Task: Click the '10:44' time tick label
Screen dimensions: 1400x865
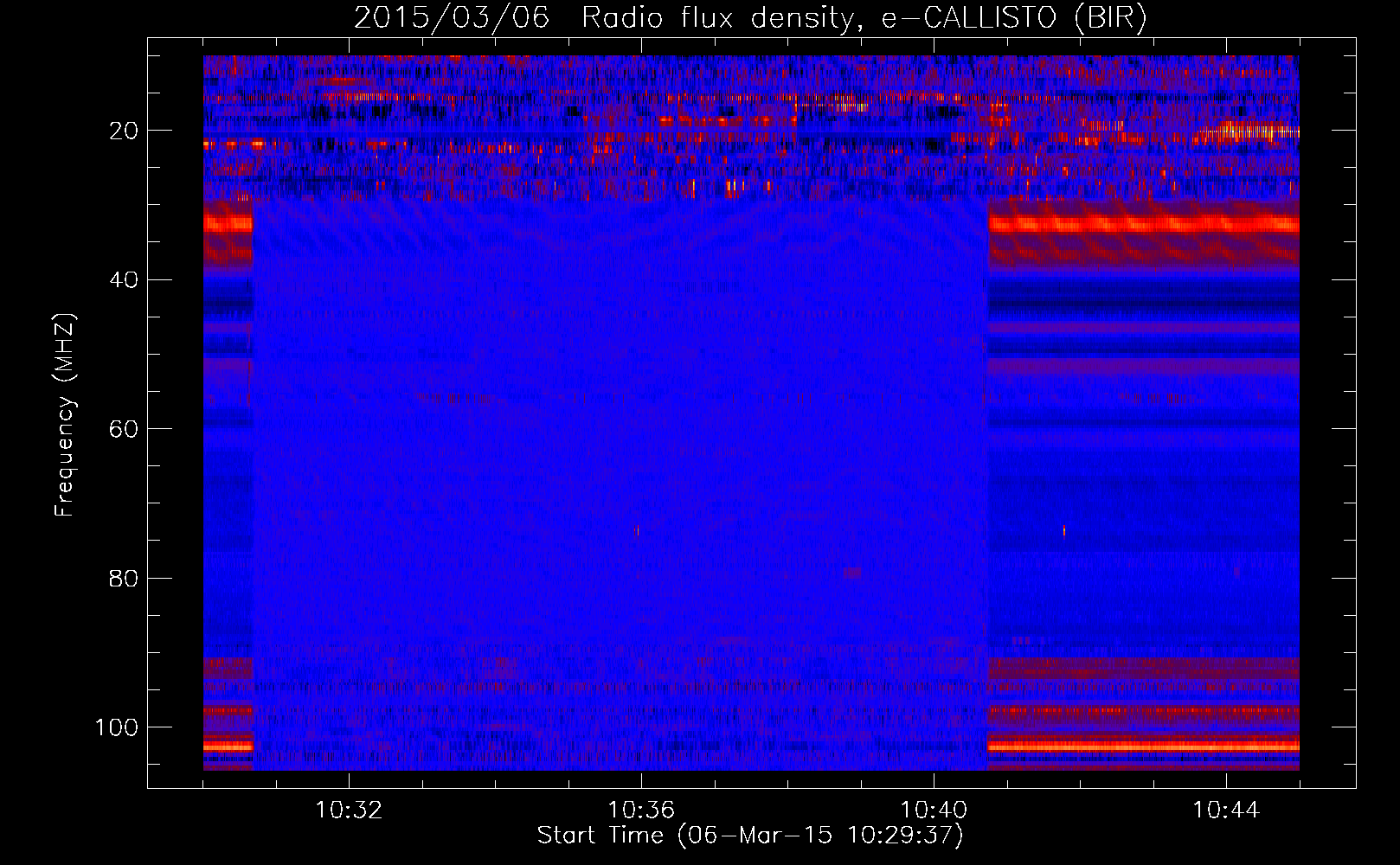Action: [x=1226, y=811]
